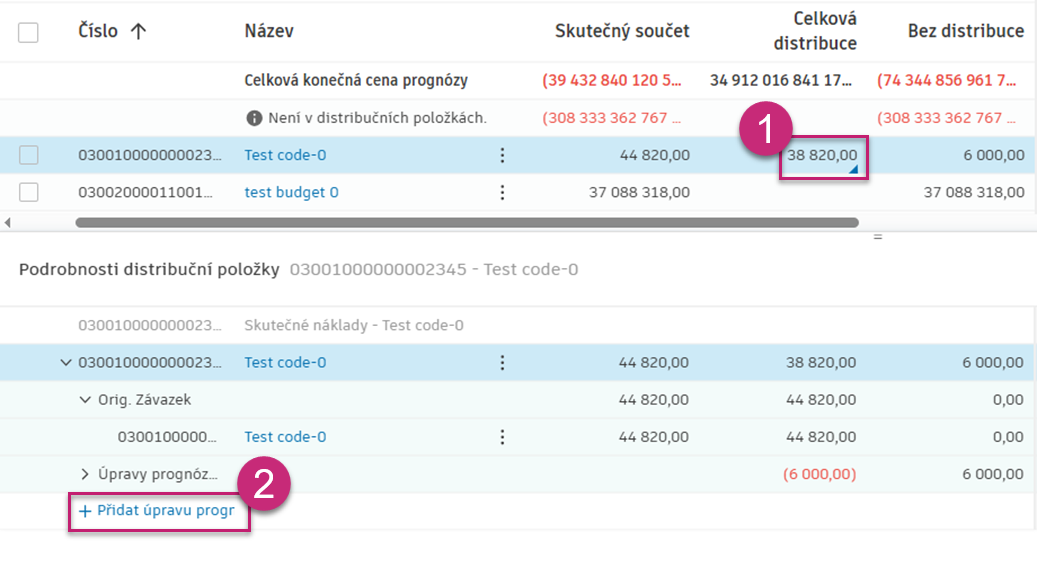The width and height of the screenshot is (1037, 565).
Task: Select the highlighted 38 820,00 Celková distribuce cell
Action: click(822, 155)
